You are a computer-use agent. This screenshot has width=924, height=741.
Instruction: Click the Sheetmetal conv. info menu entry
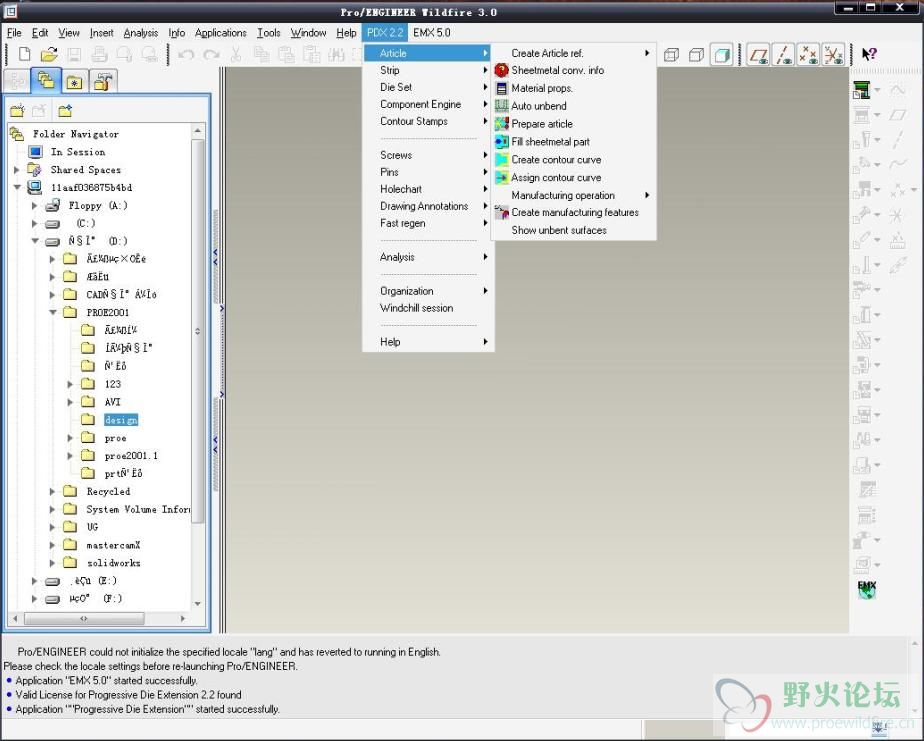[x=557, y=70]
